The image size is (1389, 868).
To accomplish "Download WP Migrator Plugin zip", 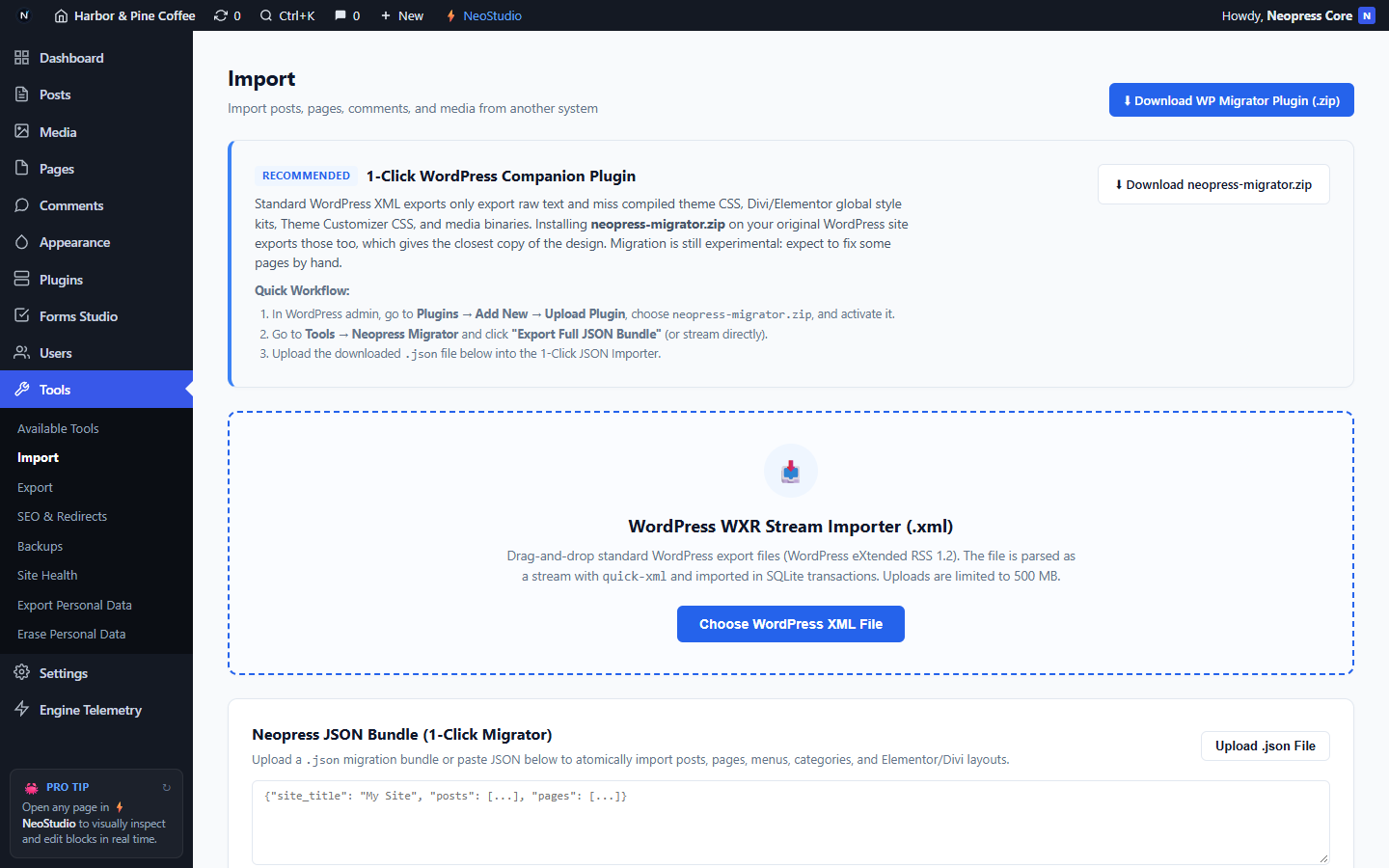I will coord(1231,100).
